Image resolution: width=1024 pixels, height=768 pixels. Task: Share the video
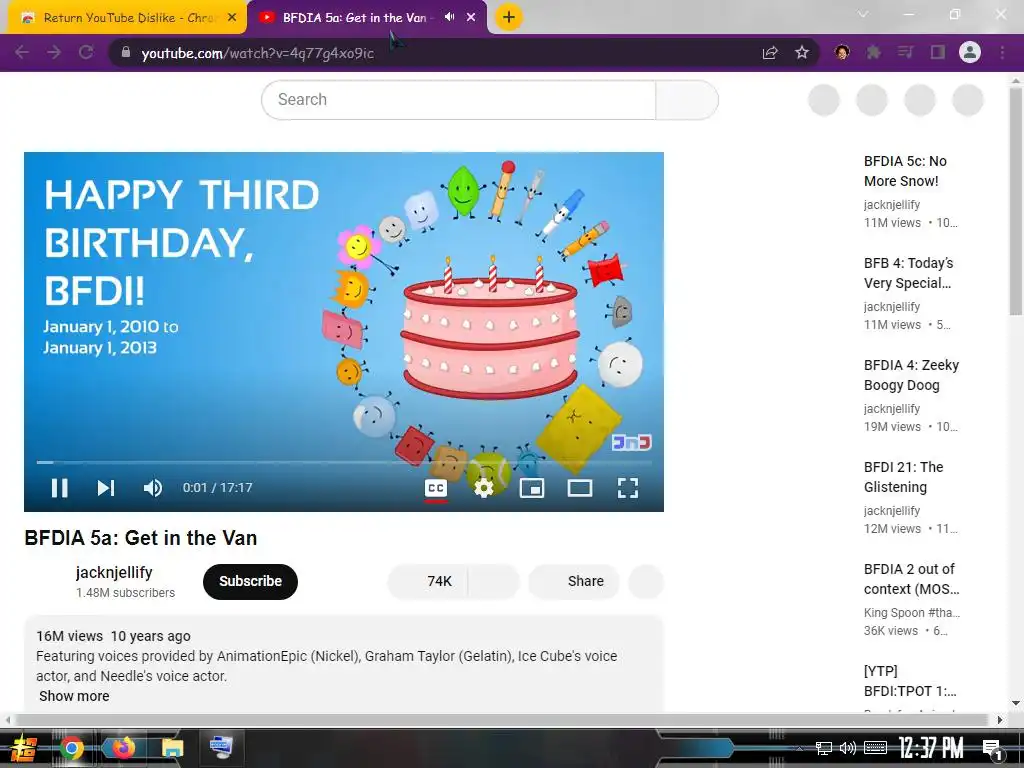point(574,581)
